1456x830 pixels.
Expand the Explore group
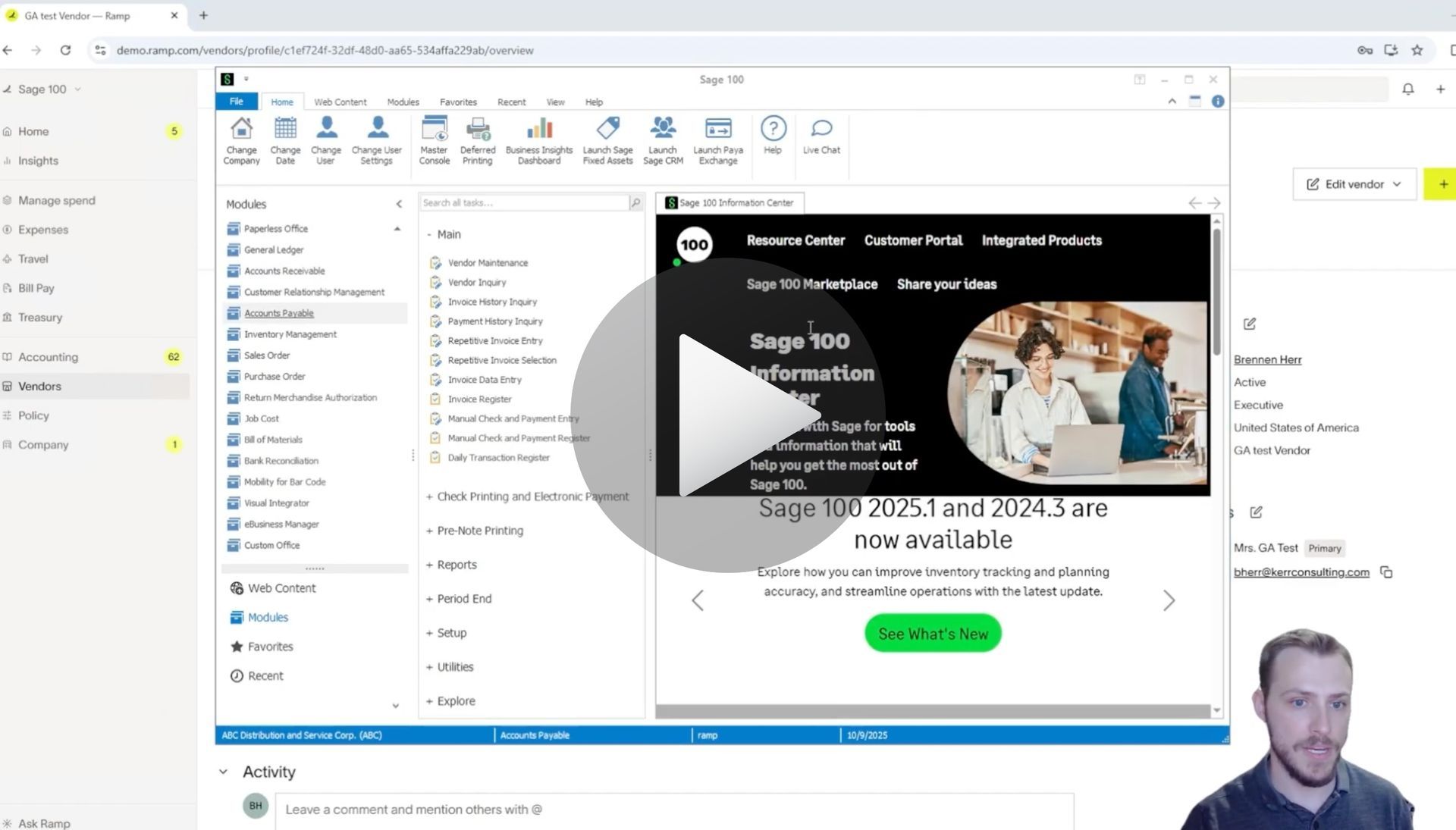[450, 701]
